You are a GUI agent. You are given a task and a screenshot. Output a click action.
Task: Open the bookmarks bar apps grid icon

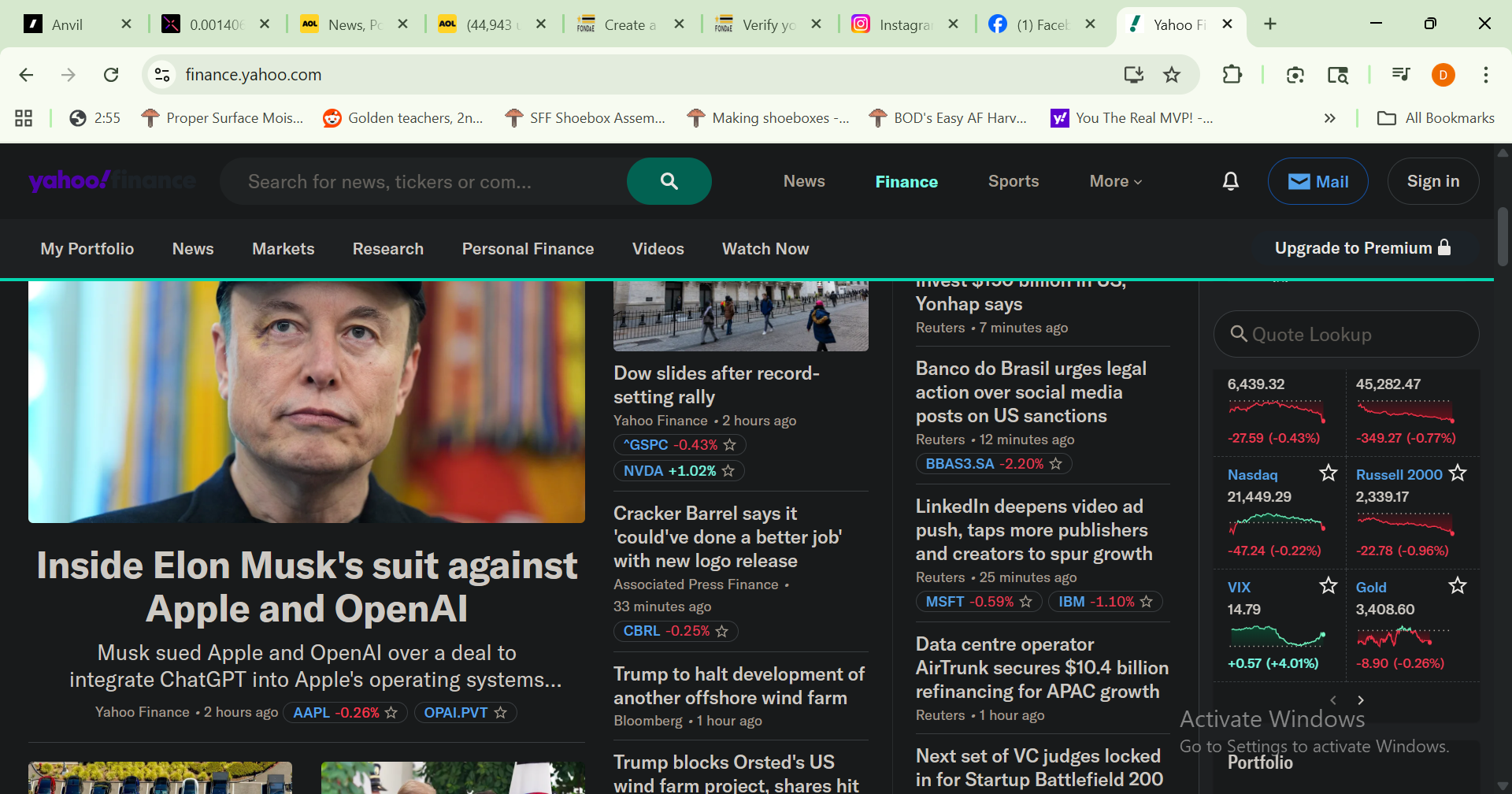coord(24,118)
